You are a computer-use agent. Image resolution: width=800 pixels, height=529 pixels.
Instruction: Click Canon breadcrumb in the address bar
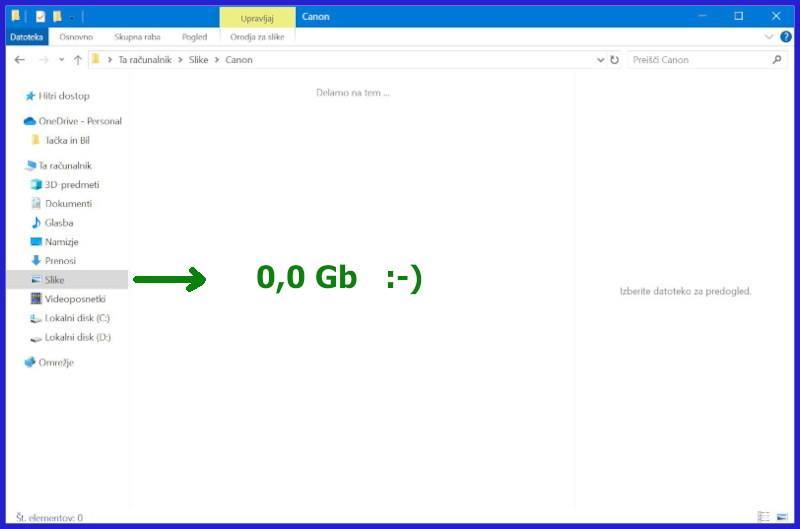[239, 60]
